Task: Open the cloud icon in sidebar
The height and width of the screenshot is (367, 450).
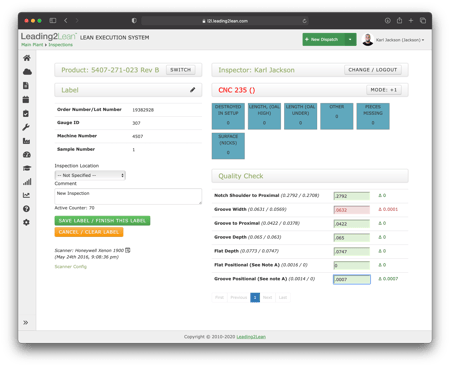Action: [27, 72]
